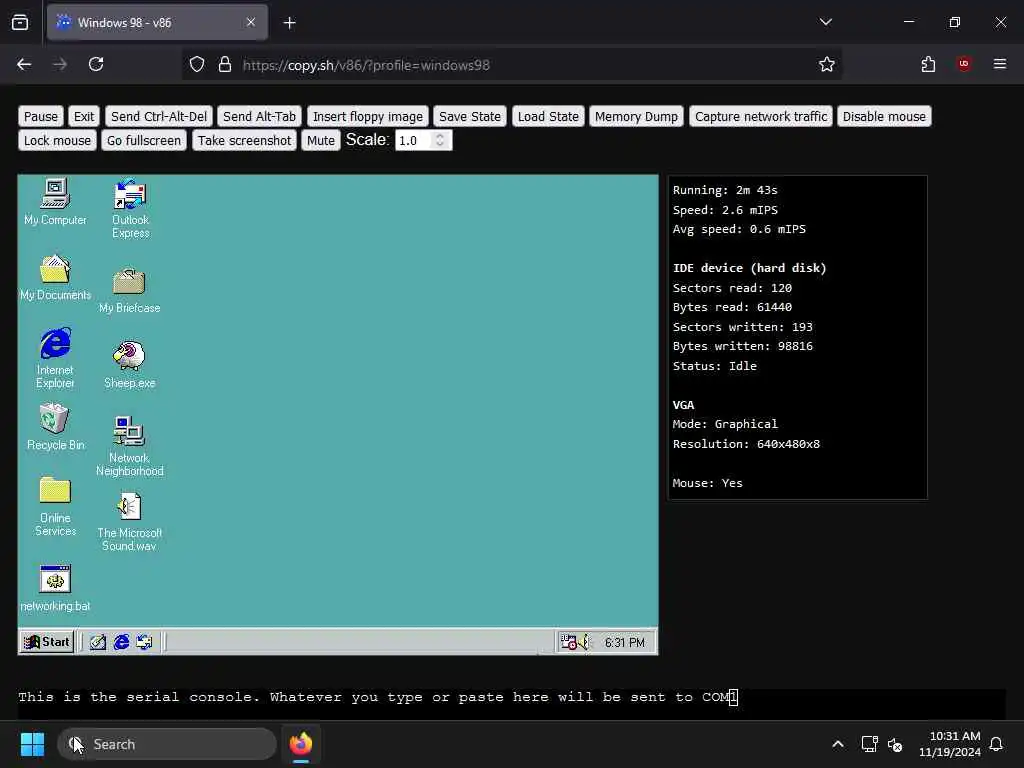Mute the emulator sound
The image size is (1024, 768).
(x=321, y=140)
